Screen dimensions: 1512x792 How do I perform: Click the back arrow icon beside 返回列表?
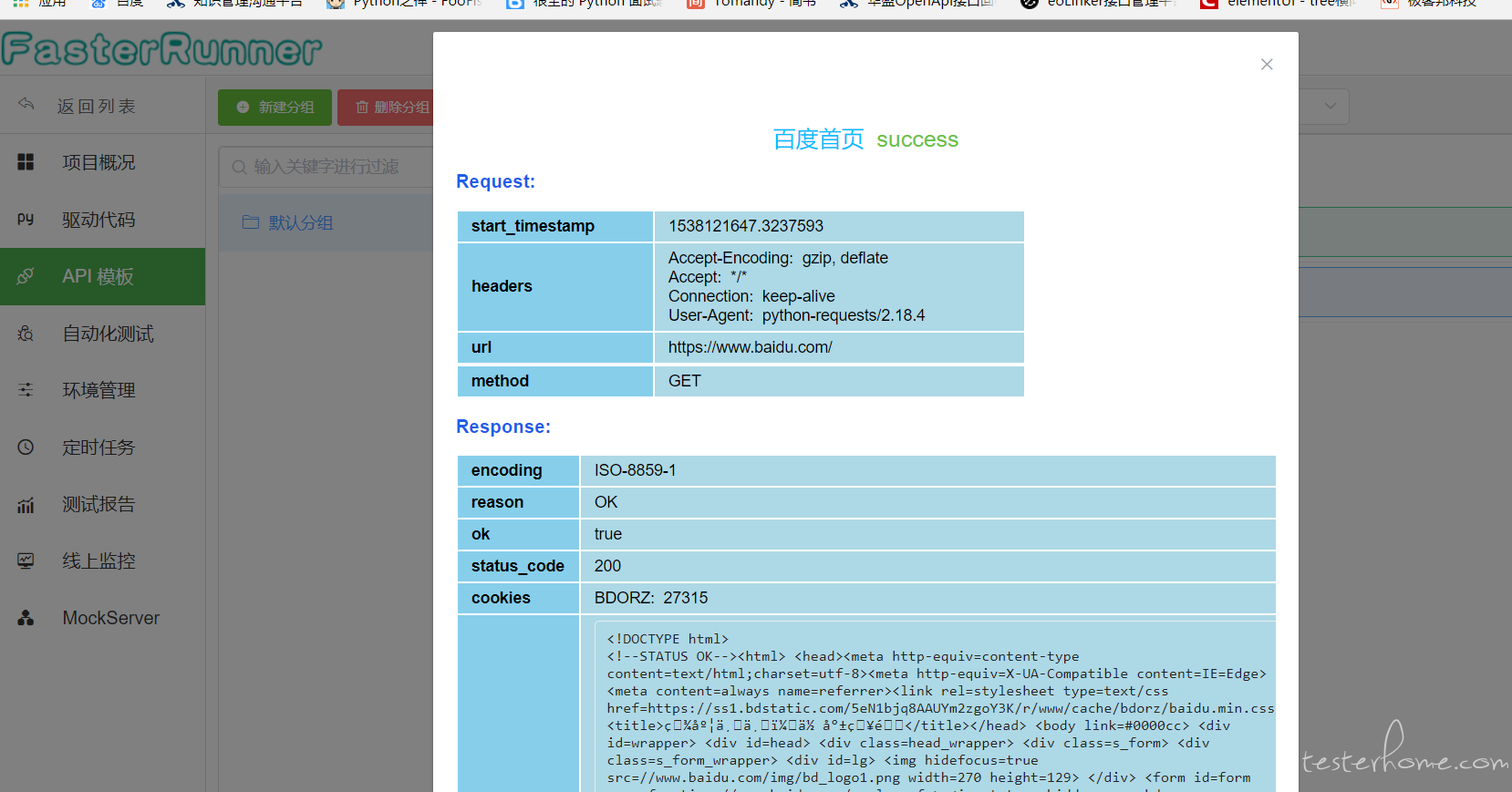26,105
